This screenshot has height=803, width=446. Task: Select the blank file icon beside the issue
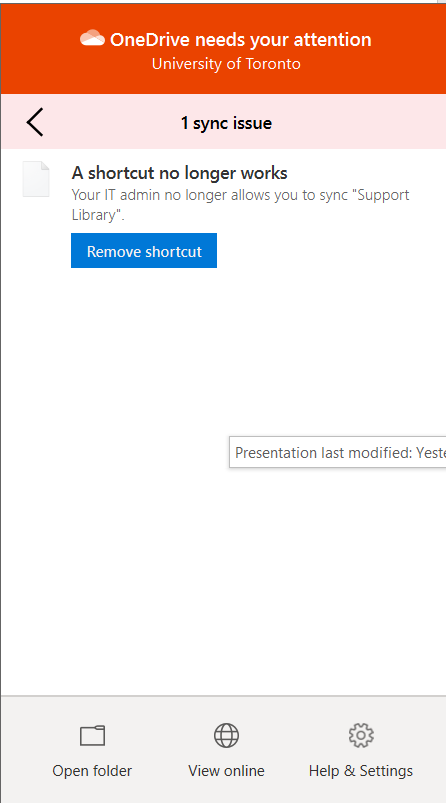(36, 179)
